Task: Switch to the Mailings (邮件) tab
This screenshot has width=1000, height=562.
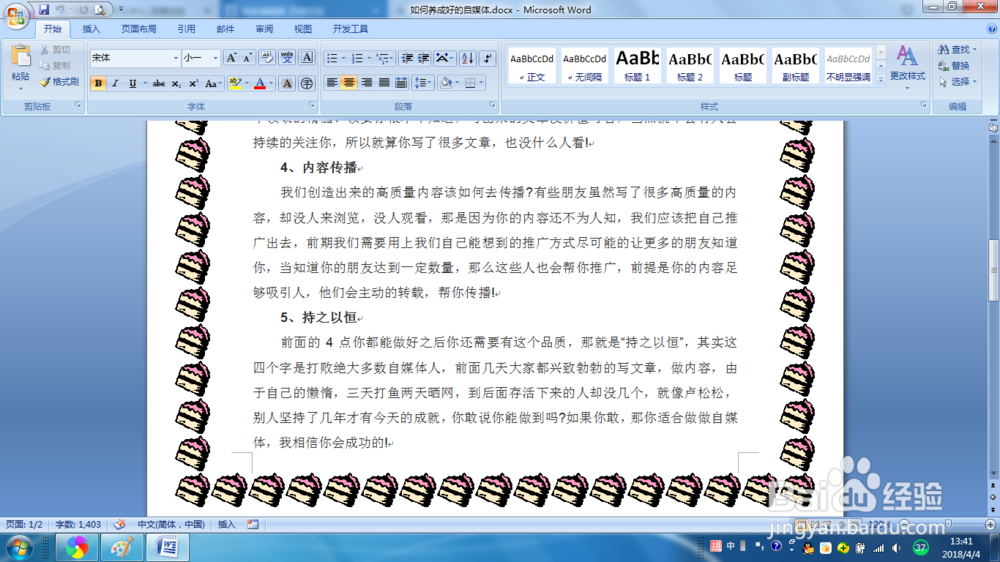Action: pyautogui.click(x=225, y=29)
